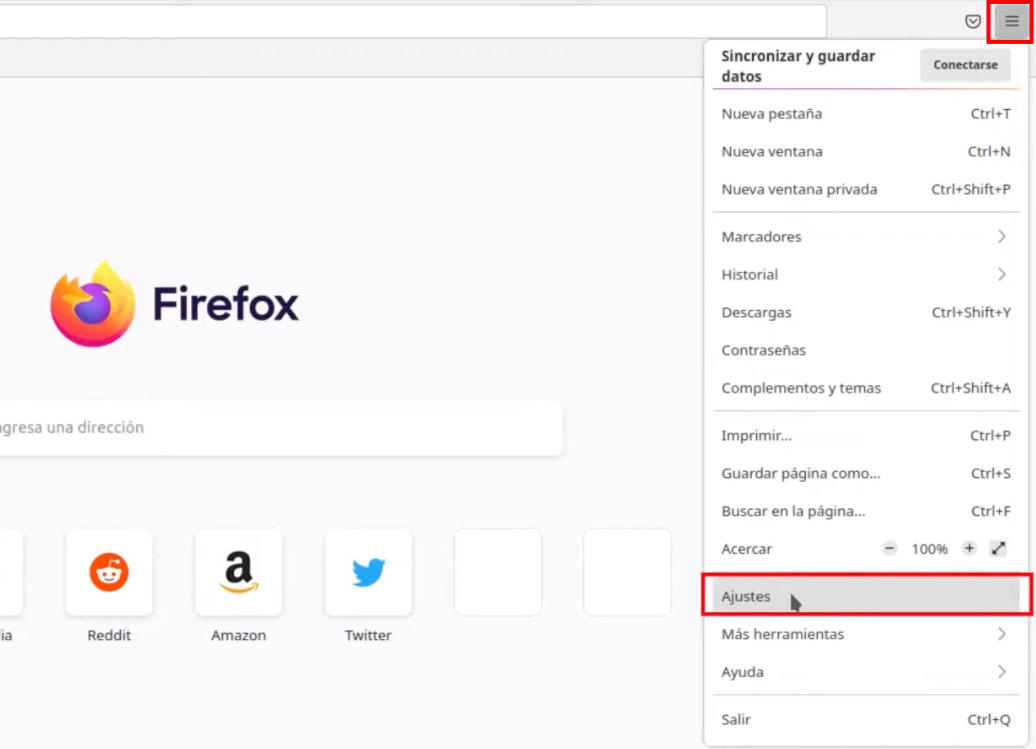Click the second empty shortcut tile
1036x749 pixels.
click(627, 572)
